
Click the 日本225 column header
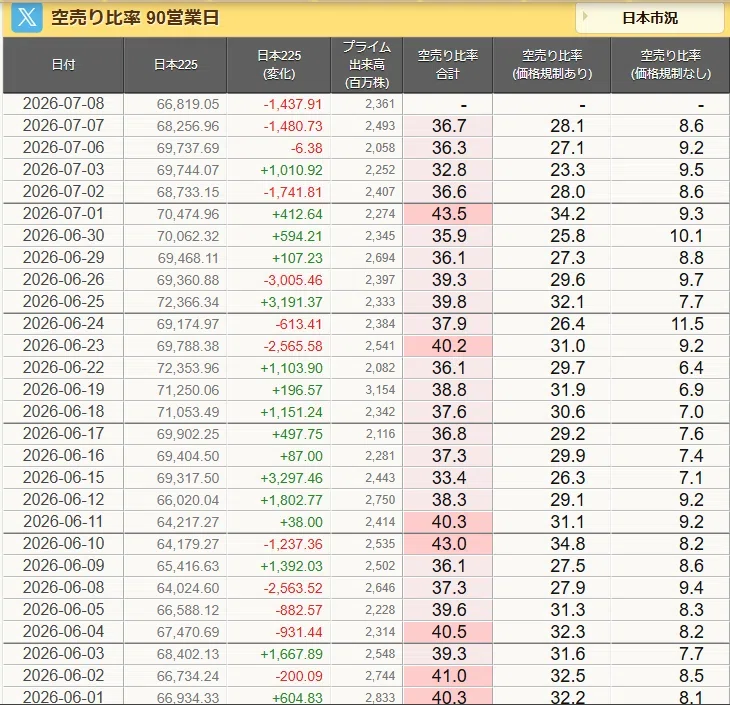click(176, 65)
